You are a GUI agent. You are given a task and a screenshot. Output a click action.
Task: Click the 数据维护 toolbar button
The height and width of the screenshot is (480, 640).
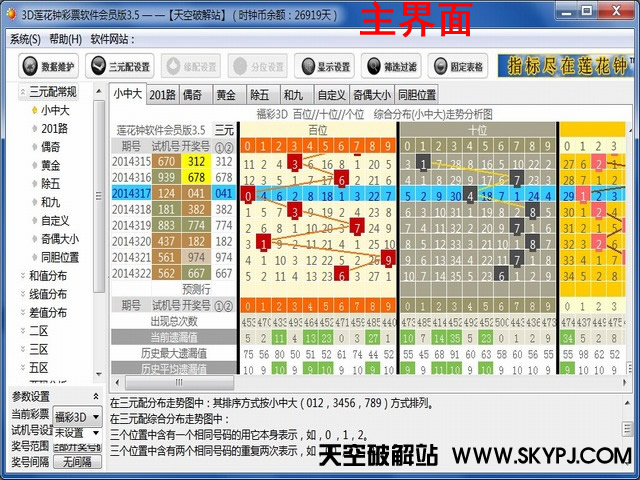click(50, 67)
